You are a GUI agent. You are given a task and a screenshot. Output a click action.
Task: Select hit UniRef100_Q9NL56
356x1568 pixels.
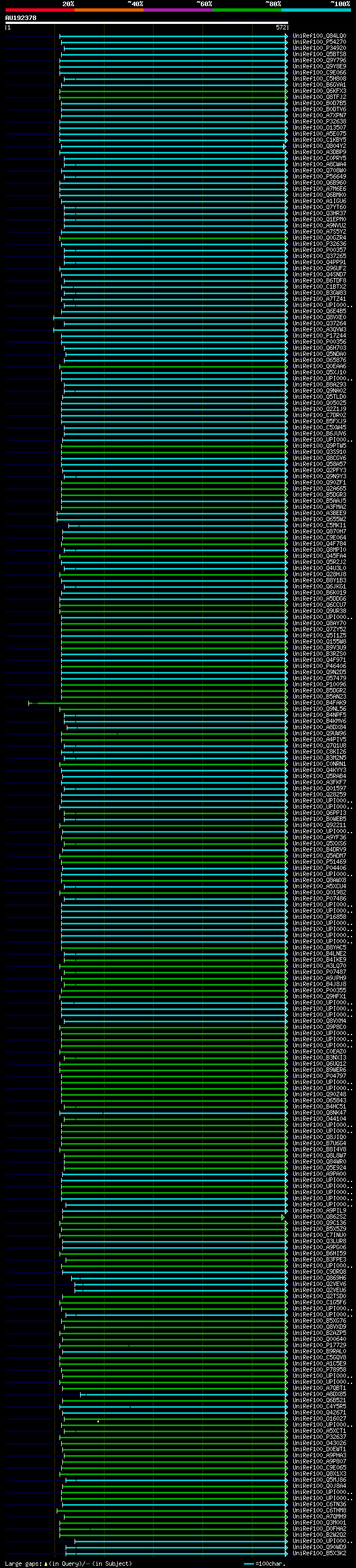[319, 709]
